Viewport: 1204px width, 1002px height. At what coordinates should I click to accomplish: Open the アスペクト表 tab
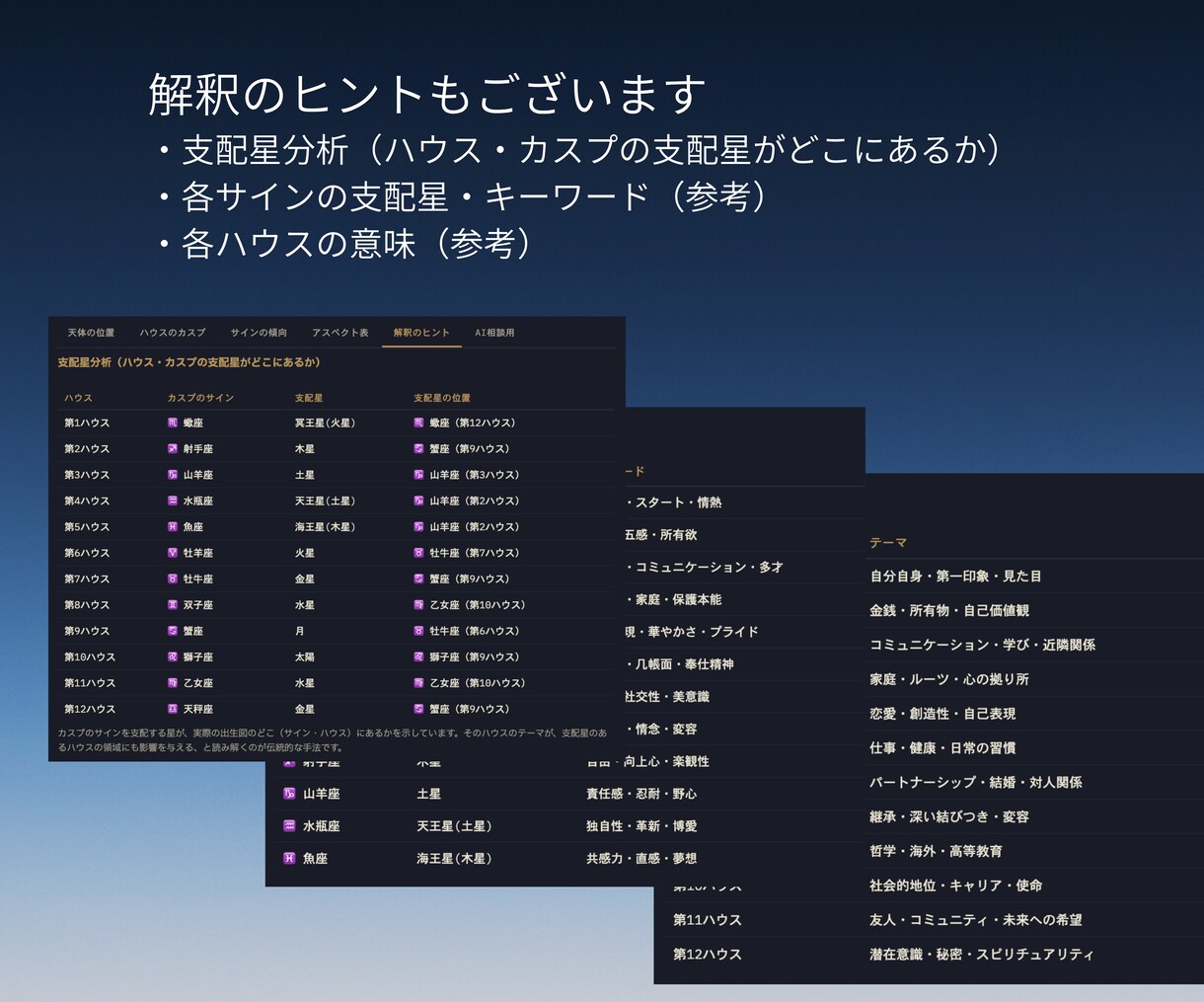pos(340,333)
